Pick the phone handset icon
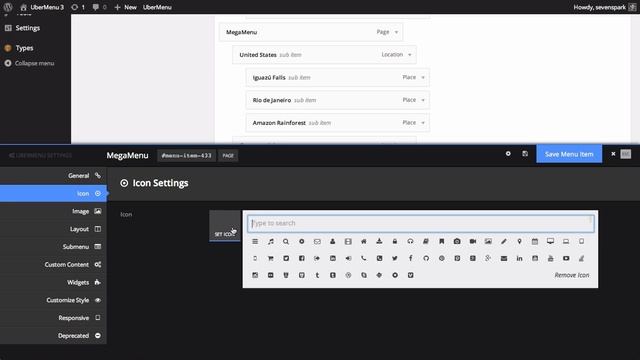Image resolution: width=640 pixels, height=360 pixels. [364, 258]
